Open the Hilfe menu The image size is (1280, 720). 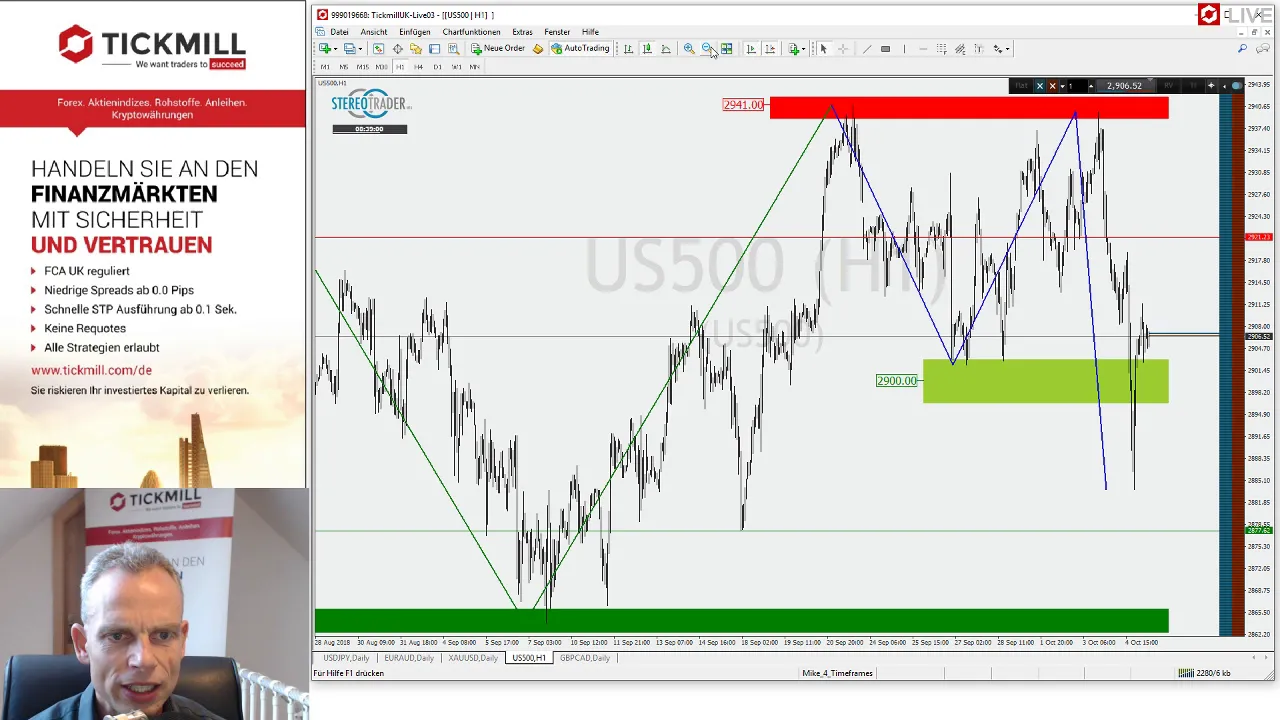pyautogui.click(x=590, y=32)
